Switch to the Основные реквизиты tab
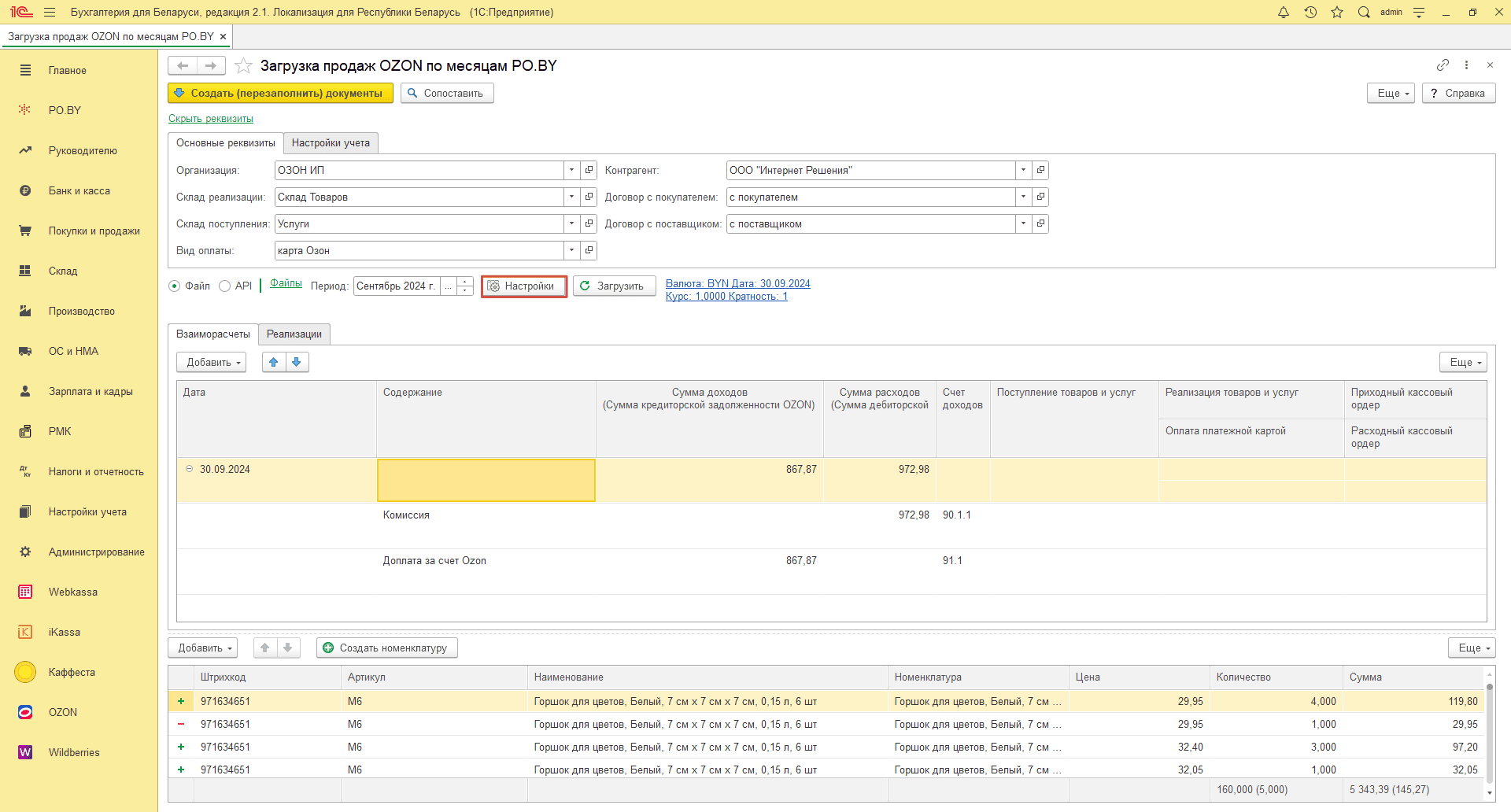 (226, 142)
